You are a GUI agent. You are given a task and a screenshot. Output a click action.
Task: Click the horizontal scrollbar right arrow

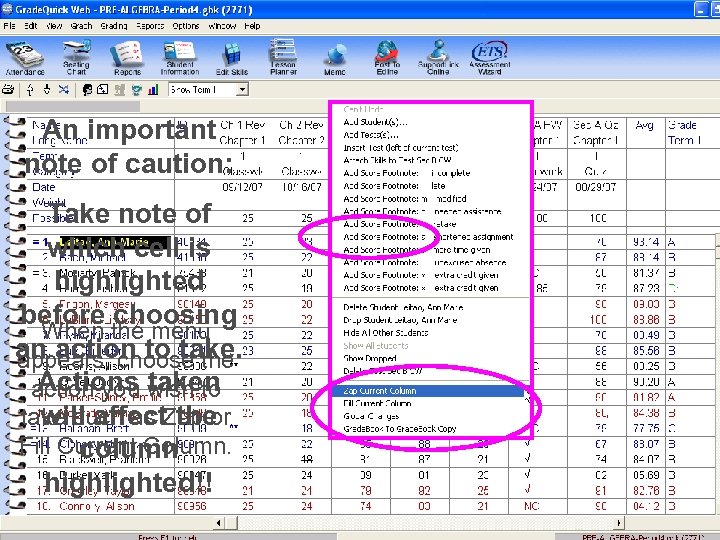pyautogui.click(x=619, y=523)
